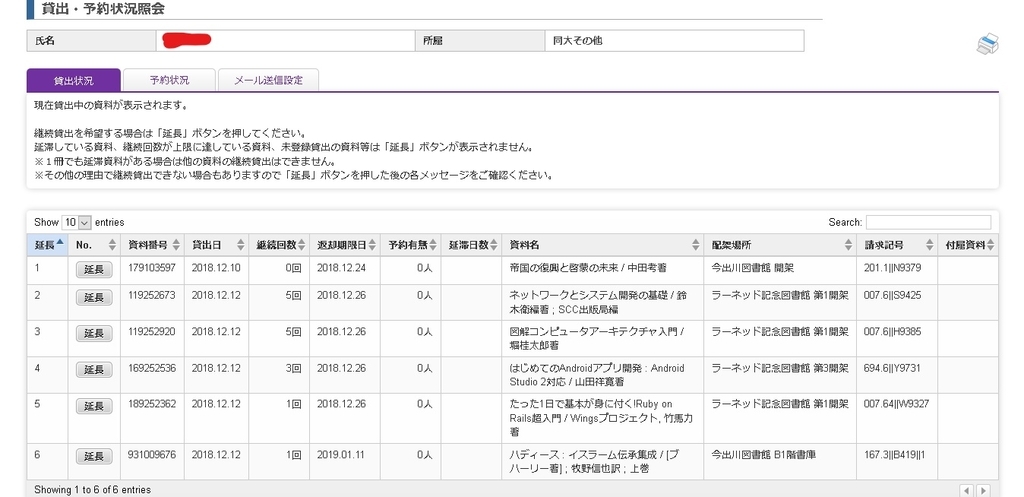Screen dimensions: 1024x497
Task: Focus the Search input field
Action: click(x=928, y=223)
